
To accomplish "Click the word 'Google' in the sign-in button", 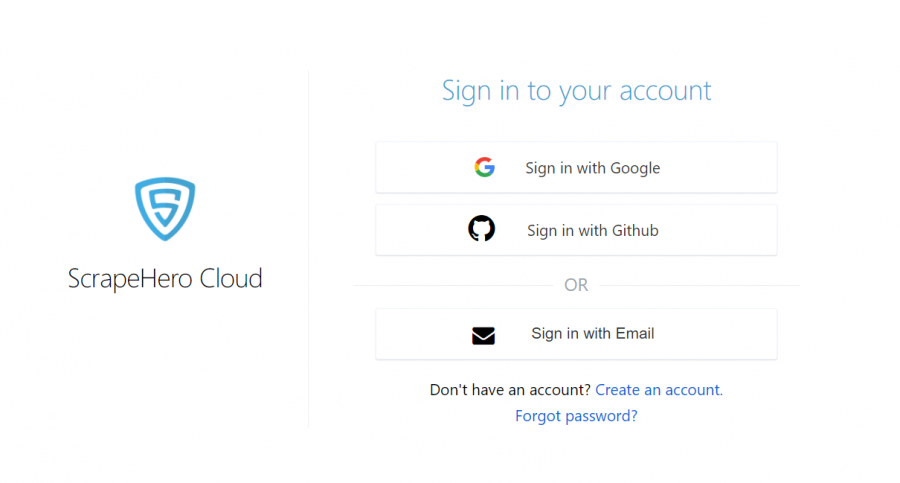I will point(635,168).
